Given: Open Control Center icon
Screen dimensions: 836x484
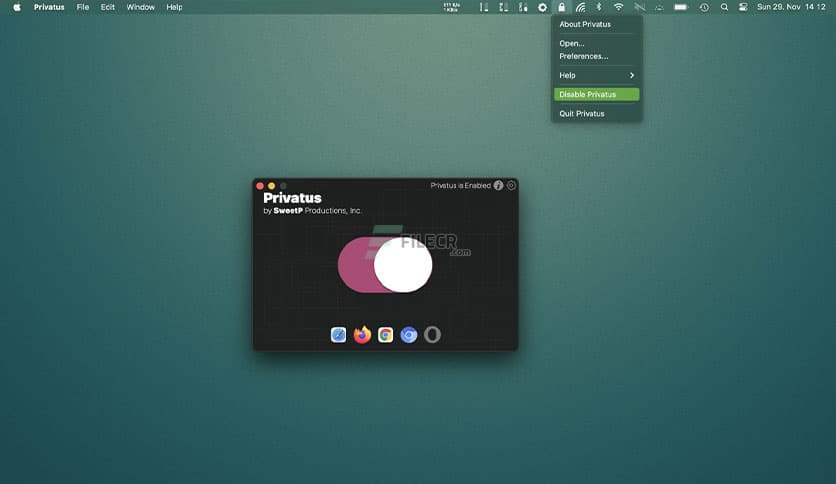Looking at the screenshot, I should [743, 7].
